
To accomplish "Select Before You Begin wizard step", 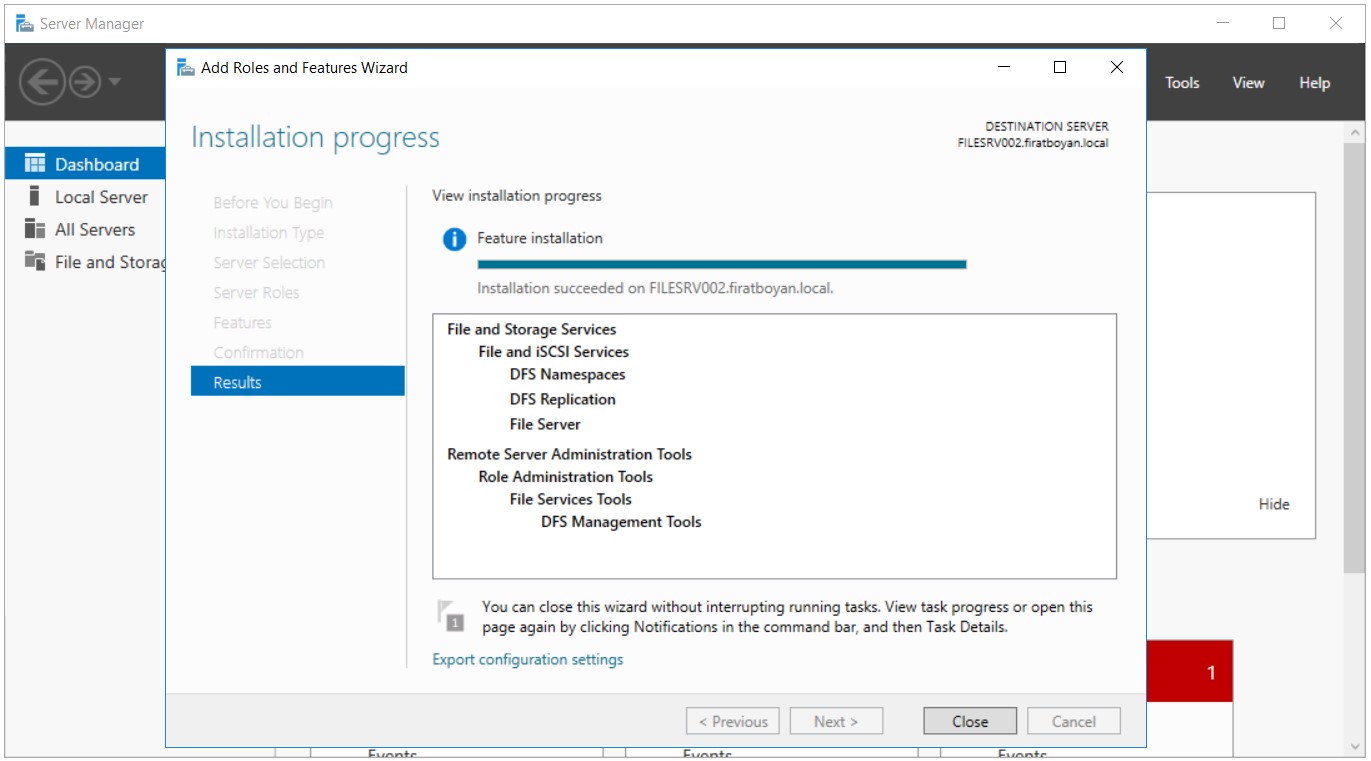I will (273, 203).
